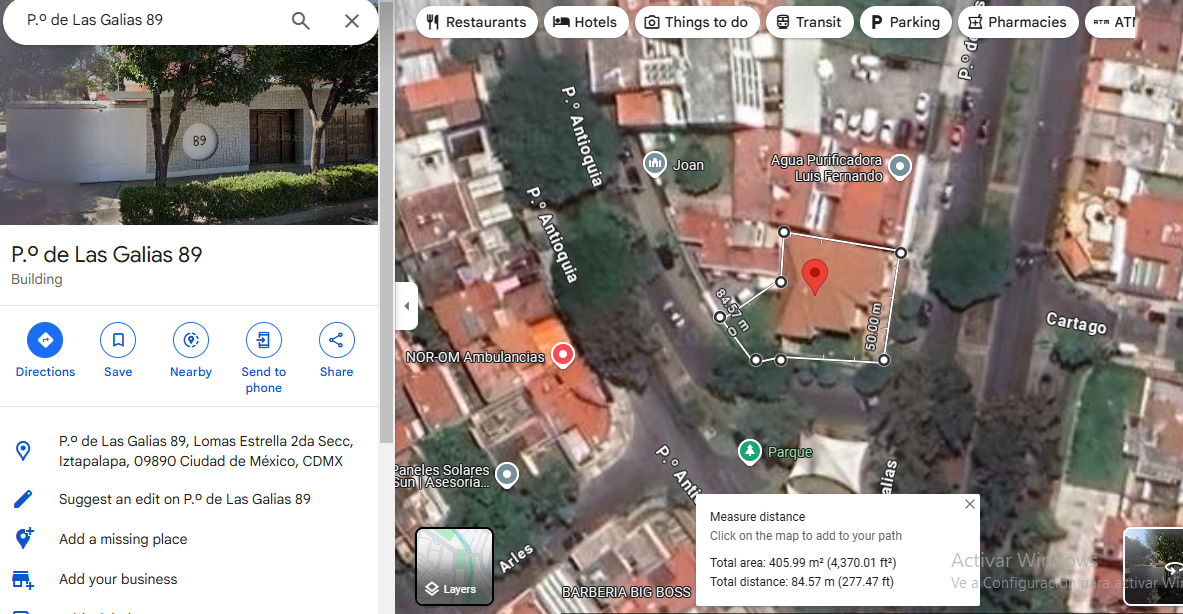Click the full address text in Lomas Estrella
Viewport: 1183px width, 614px height.
coord(206,451)
